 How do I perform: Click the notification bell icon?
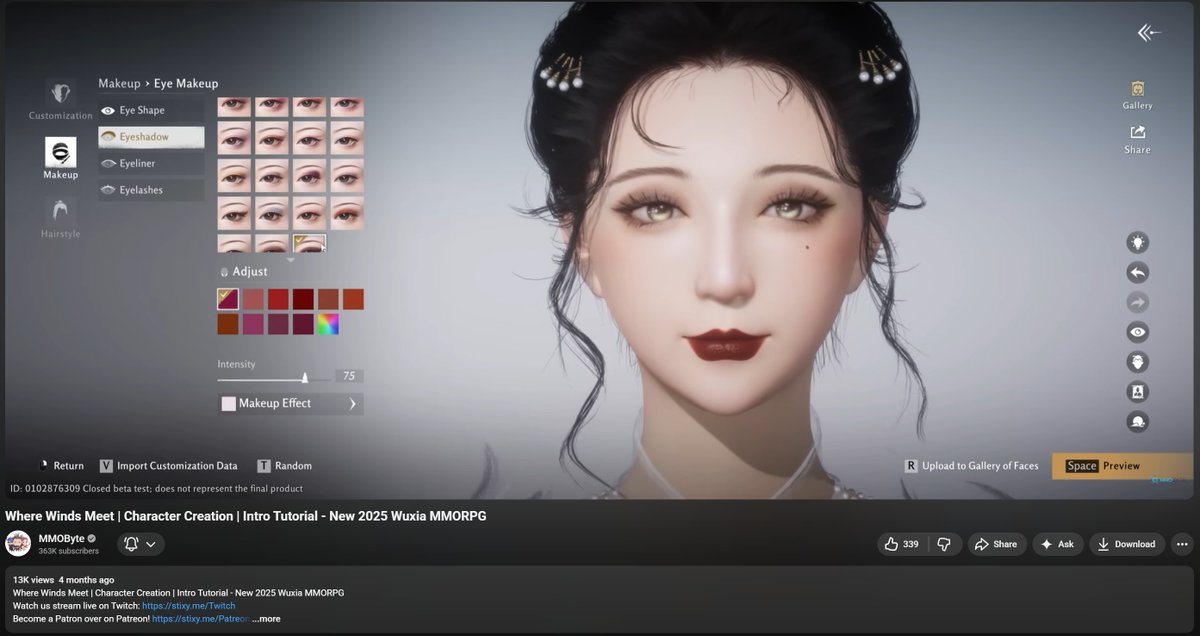pos(131,544)
